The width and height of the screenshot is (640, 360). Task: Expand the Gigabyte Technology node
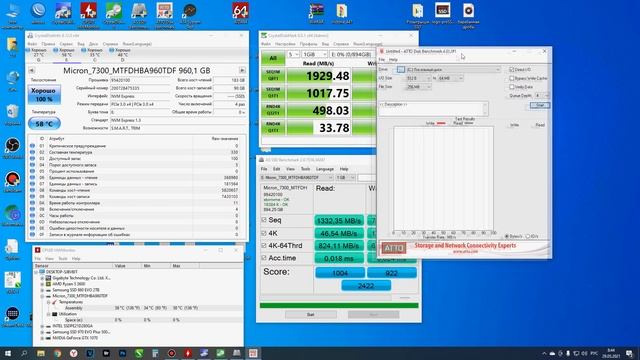point(42,278)
